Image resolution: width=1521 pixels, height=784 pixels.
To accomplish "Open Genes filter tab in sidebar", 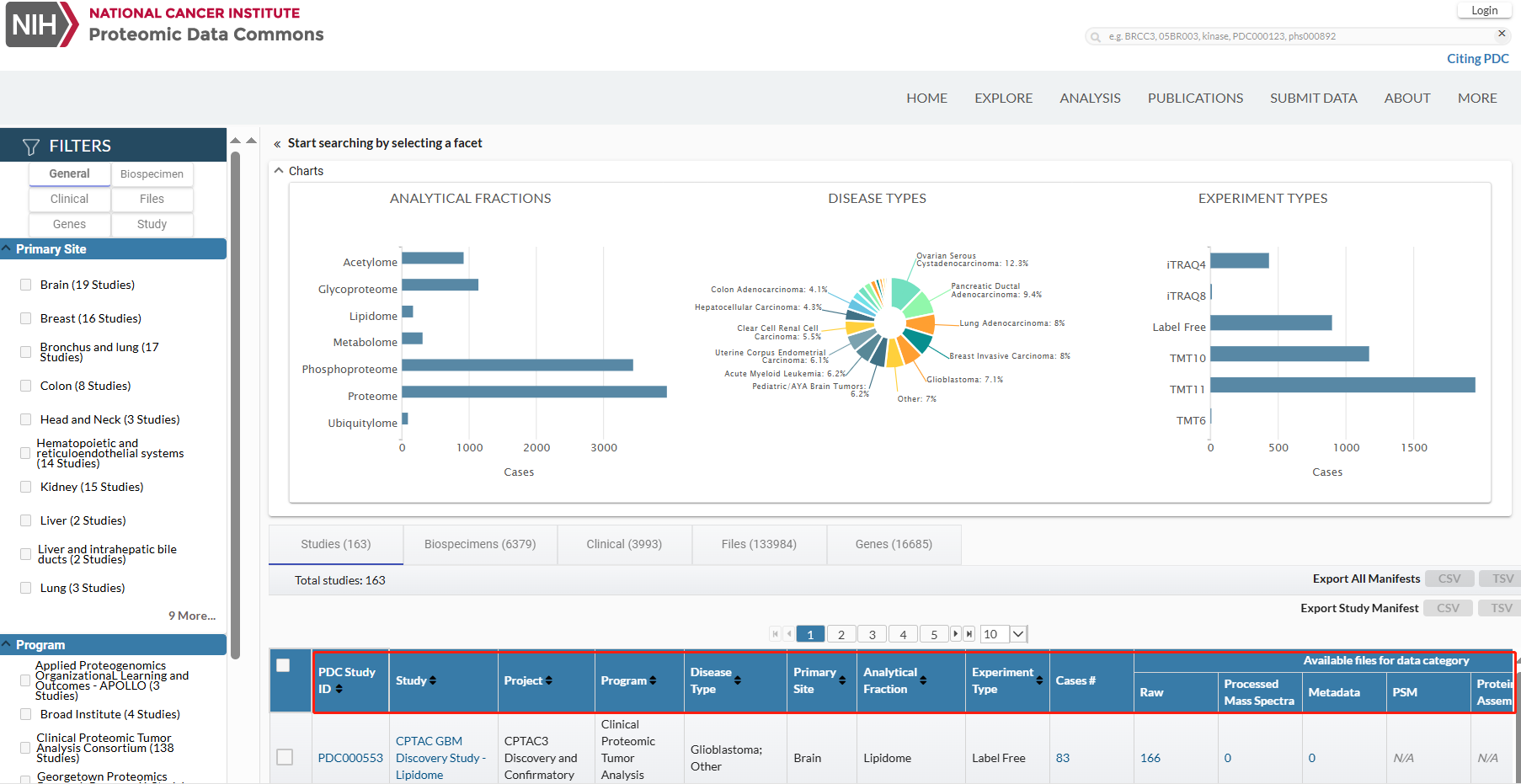I will (69, 225).
